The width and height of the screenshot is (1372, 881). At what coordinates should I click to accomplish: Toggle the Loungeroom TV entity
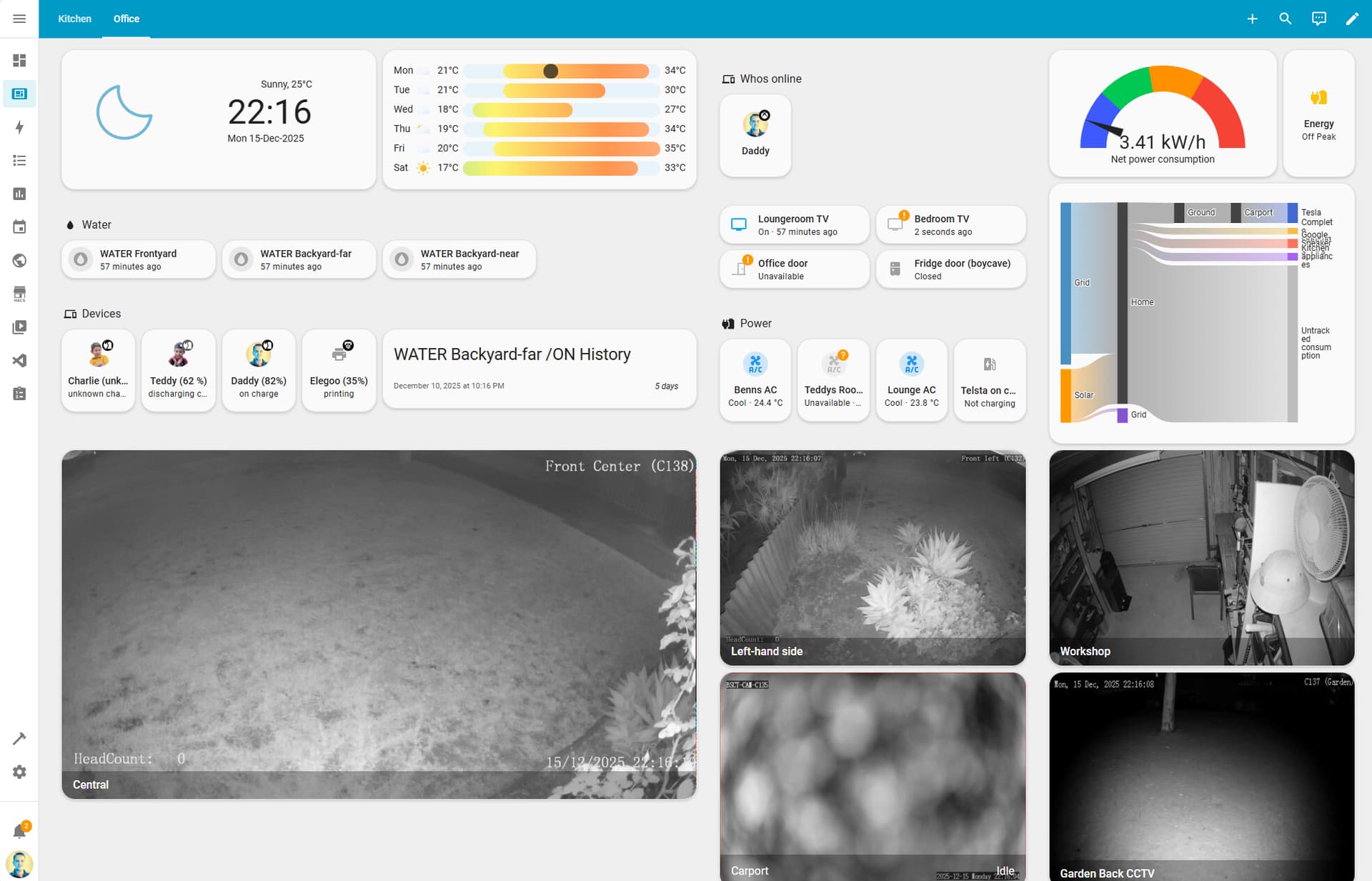pyautogui.click(x=739, y=225)
